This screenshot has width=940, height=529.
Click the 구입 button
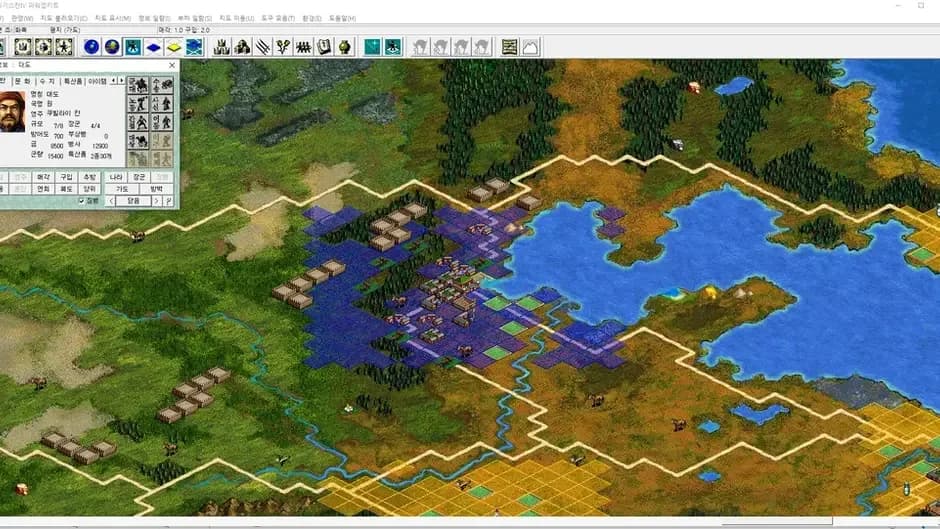click(66, 178)
